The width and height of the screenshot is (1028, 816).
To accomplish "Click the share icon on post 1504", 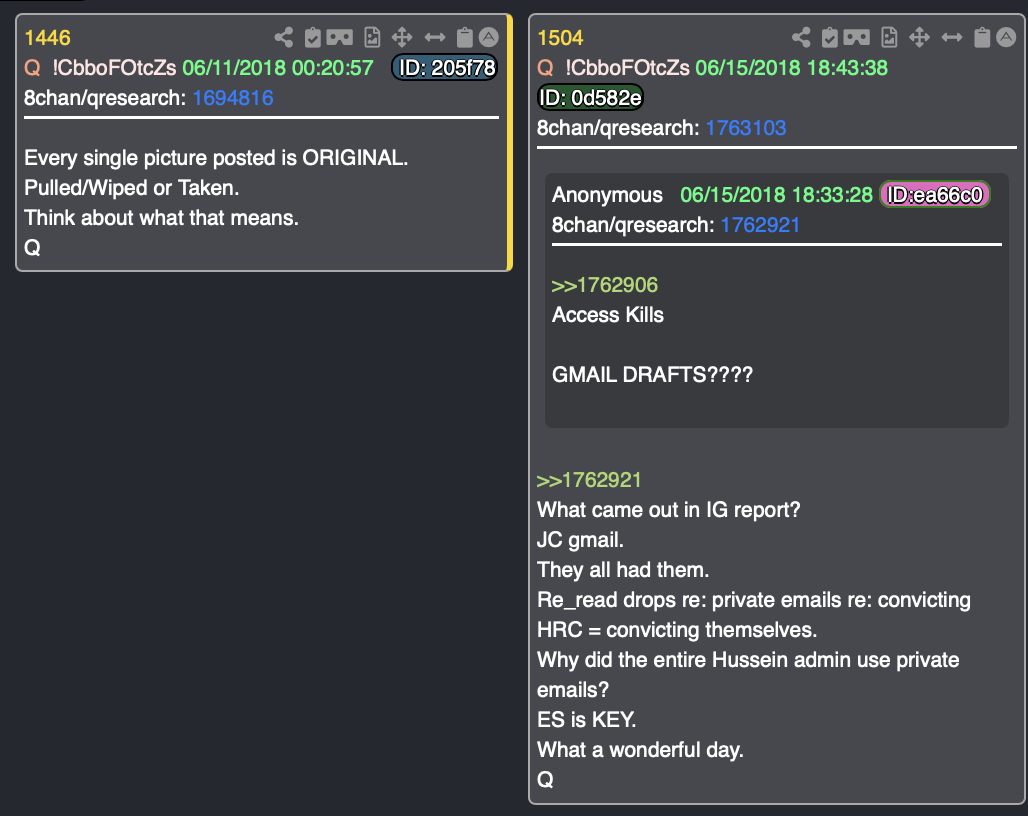I will [x=801, y=37].
